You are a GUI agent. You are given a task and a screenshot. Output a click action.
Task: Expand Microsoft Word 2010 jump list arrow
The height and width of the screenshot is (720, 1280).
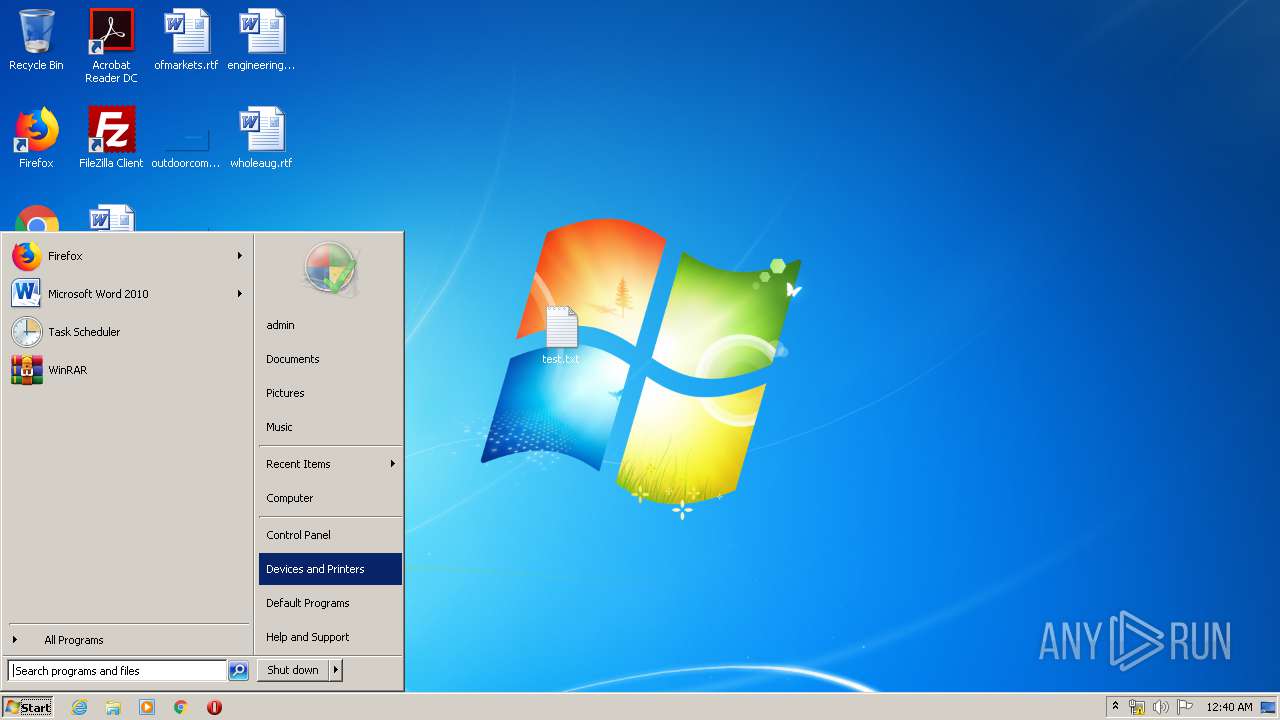tap(240, 294)
